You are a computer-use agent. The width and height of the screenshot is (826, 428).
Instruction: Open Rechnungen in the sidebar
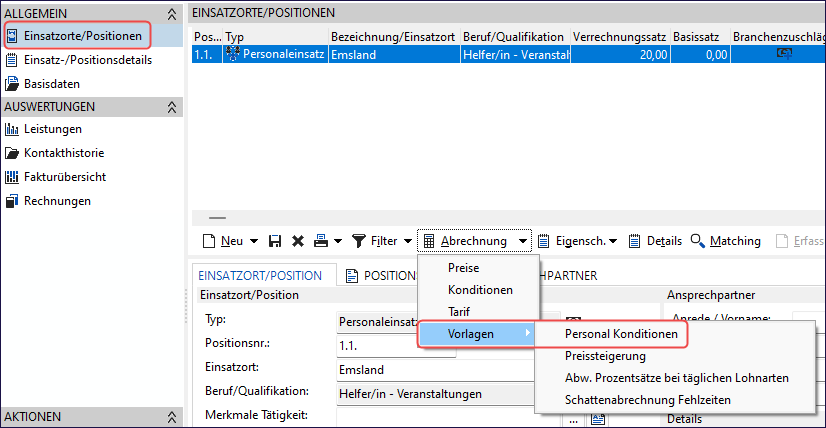tap(57, 201)
